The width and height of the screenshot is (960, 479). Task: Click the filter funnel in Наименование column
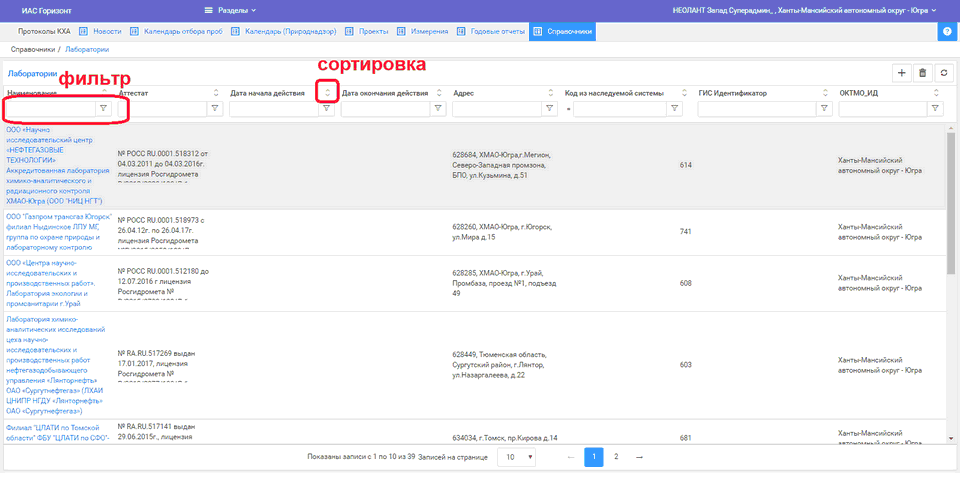[x=103, y=108]
